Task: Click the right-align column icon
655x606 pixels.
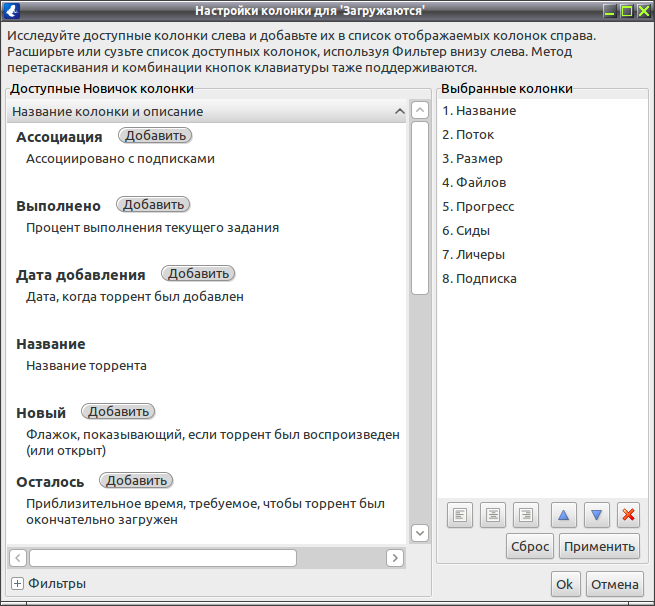Action: tap(526, 515)
